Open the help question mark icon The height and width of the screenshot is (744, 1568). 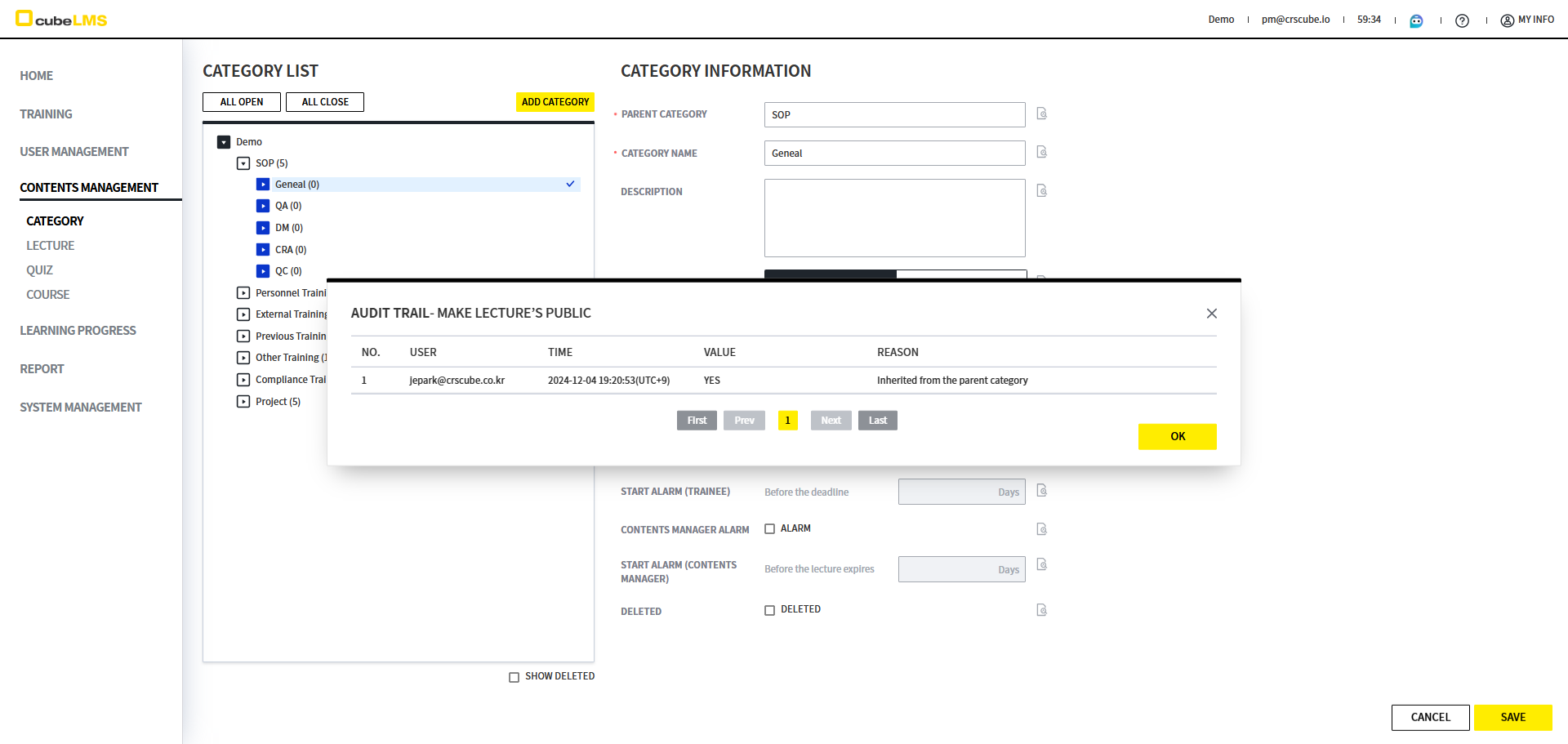point(1462,20)
